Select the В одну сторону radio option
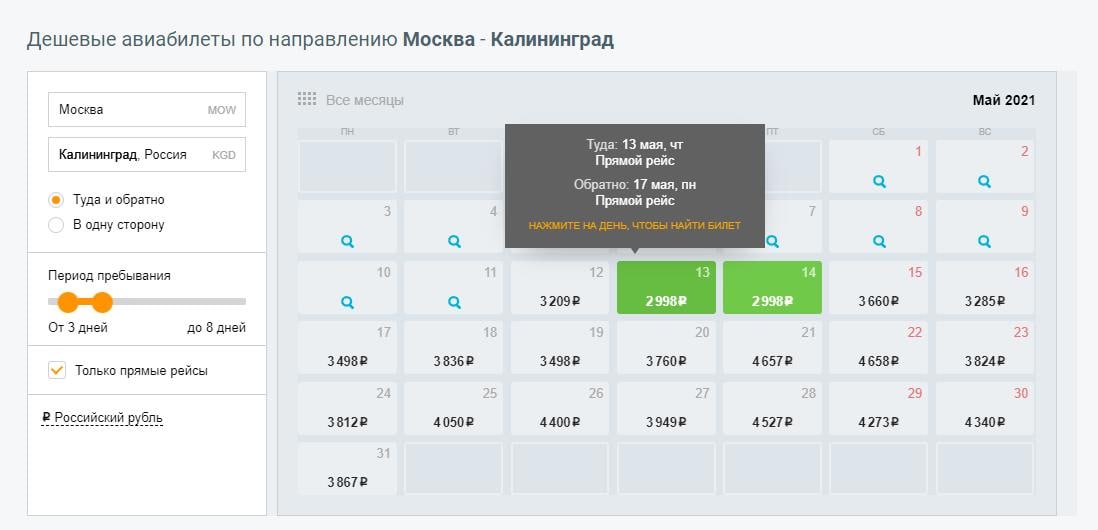The height and width of the screenshot is (530, 1098). point(56,225)
